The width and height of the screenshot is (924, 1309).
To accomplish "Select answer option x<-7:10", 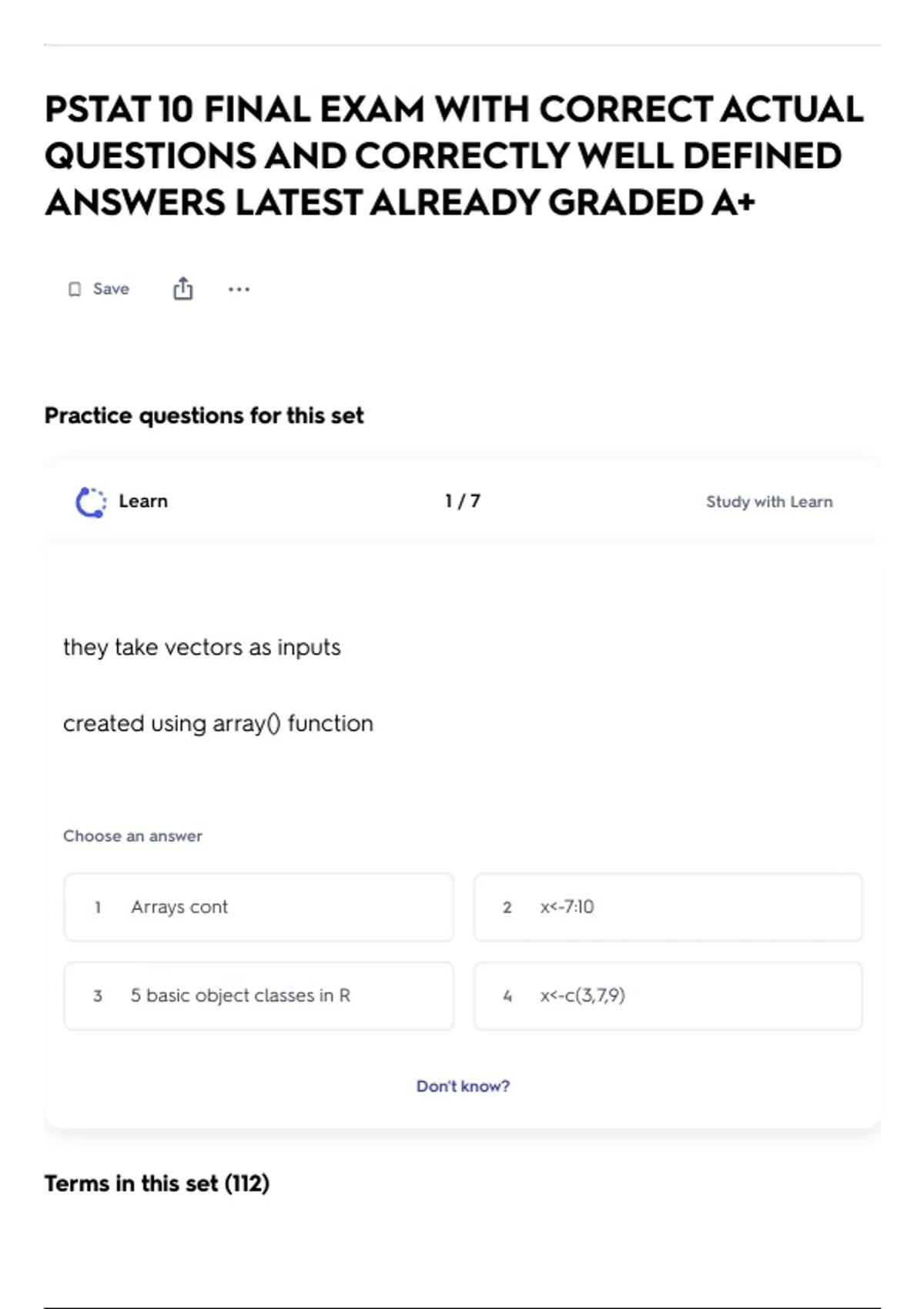I will (x=668, y=907).
